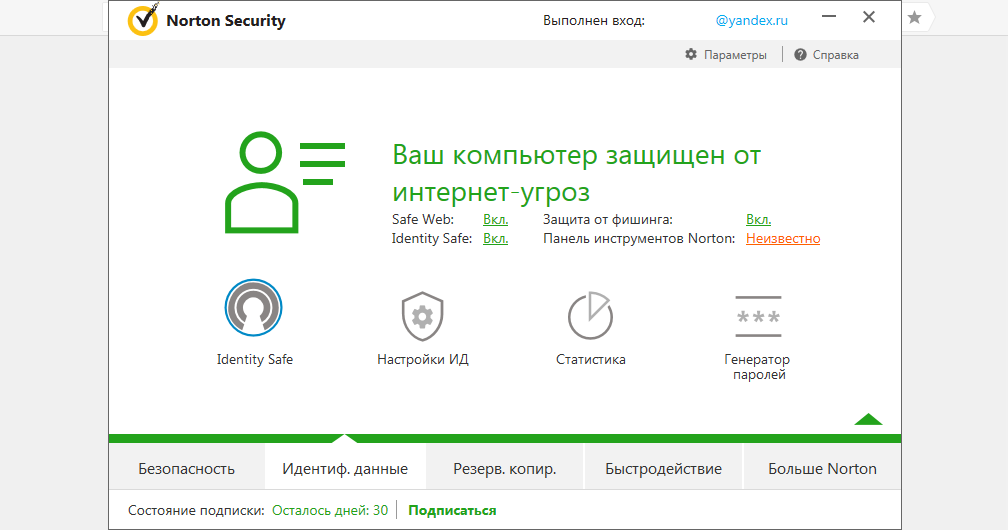Click the Norton Security checkmark logo

143,20
